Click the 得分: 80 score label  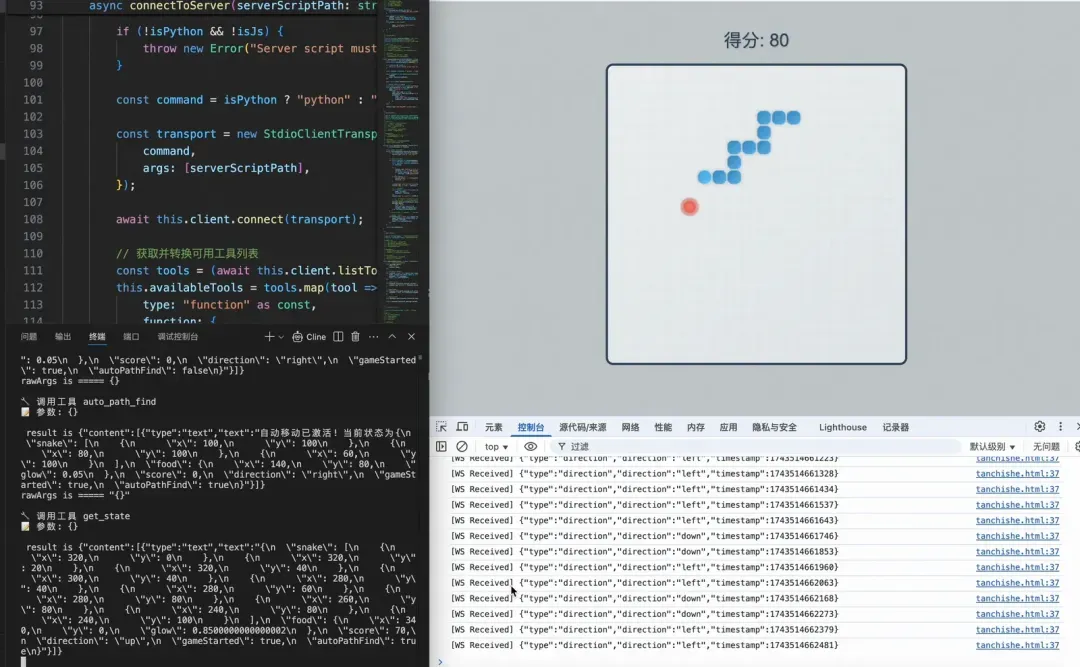coord(756,41)
